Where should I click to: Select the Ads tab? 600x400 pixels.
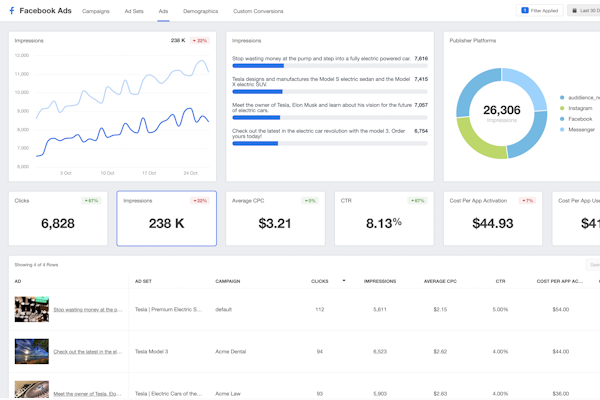coord(163,11)
